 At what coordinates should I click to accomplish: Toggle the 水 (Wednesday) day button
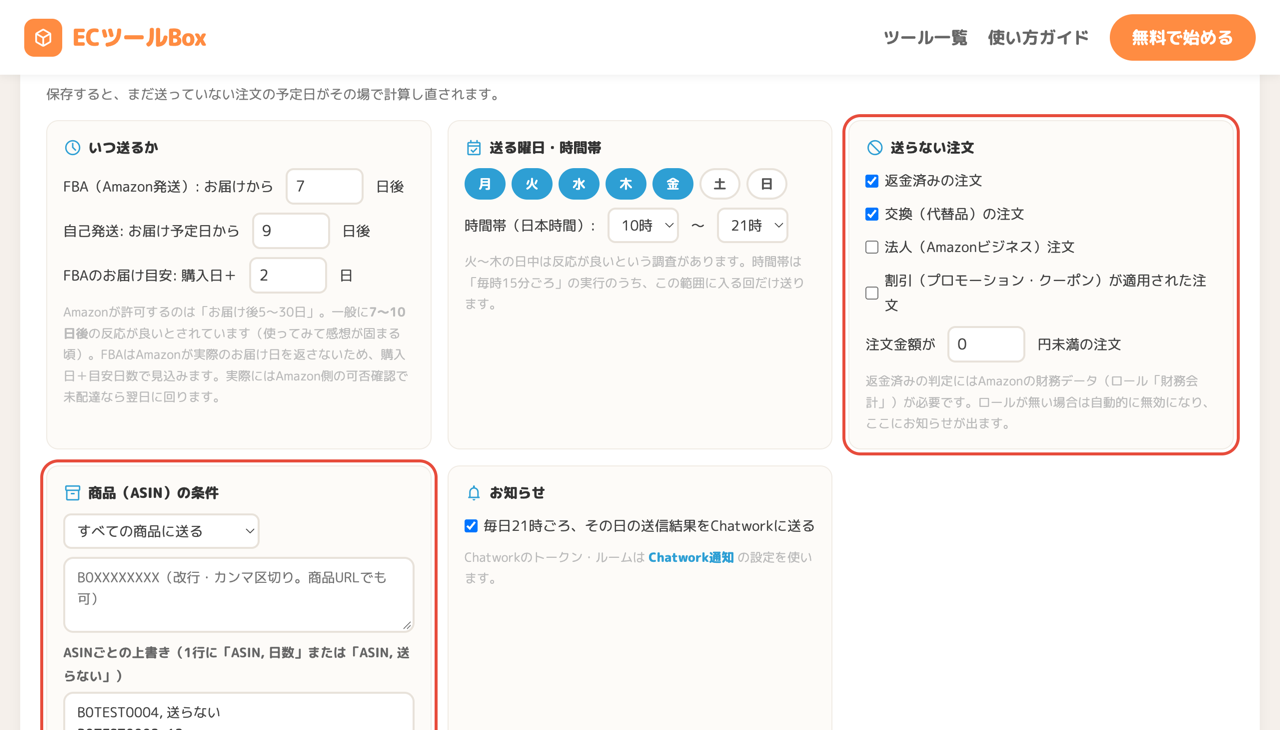coord(579,184)
